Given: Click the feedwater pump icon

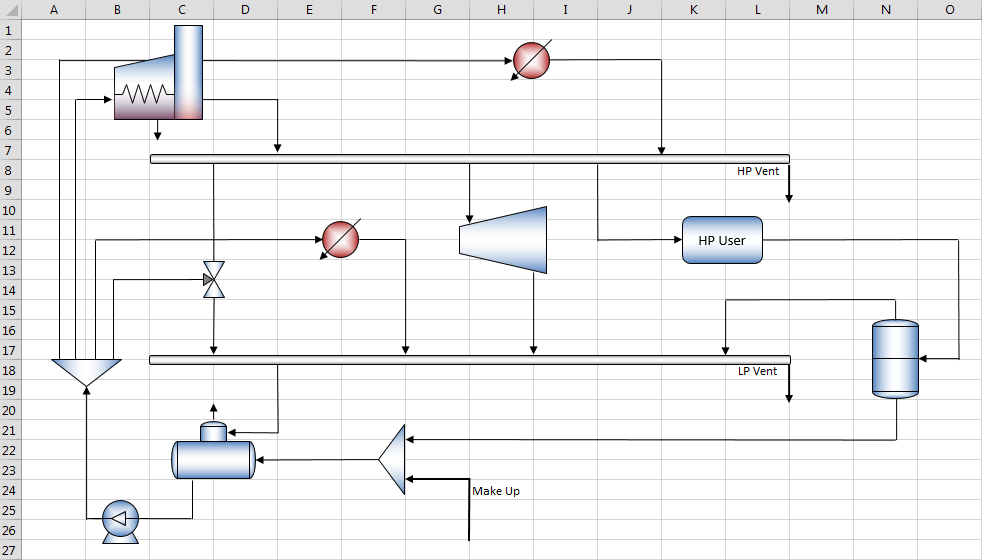Looking at the screenshot, I should click(x=120, y=522).
